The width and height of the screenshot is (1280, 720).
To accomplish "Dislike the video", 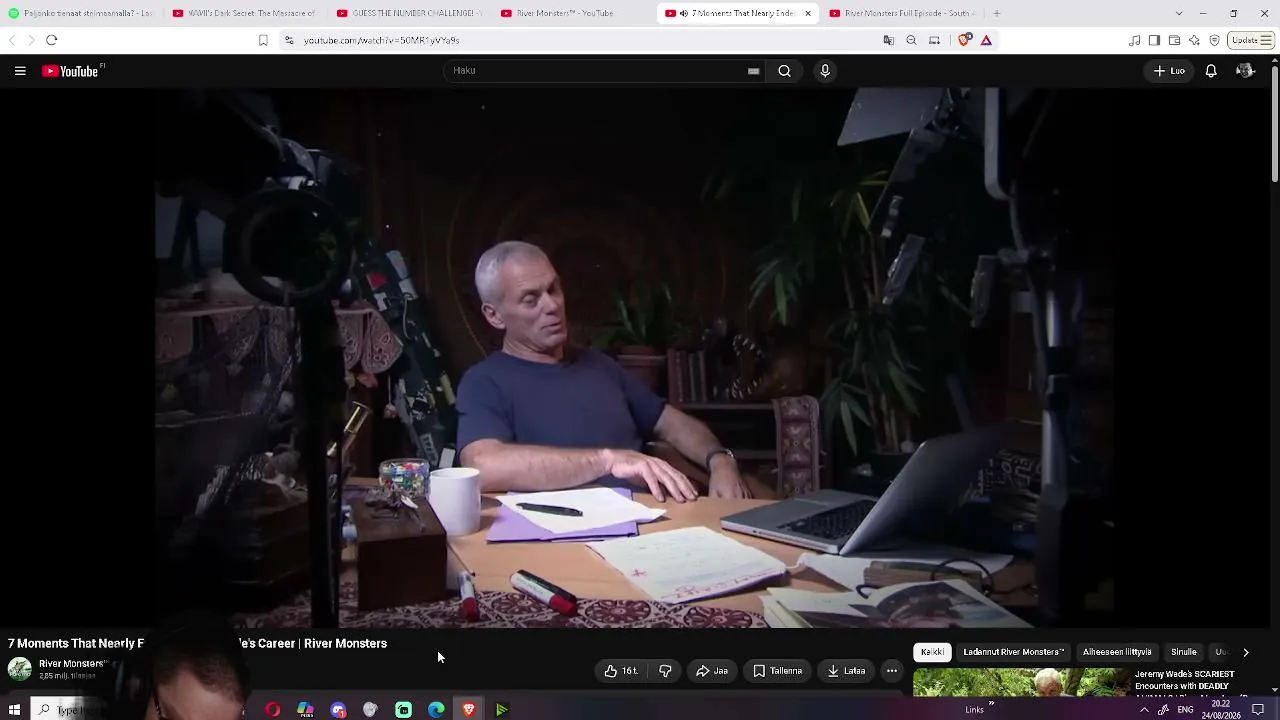I will [665, 671].
